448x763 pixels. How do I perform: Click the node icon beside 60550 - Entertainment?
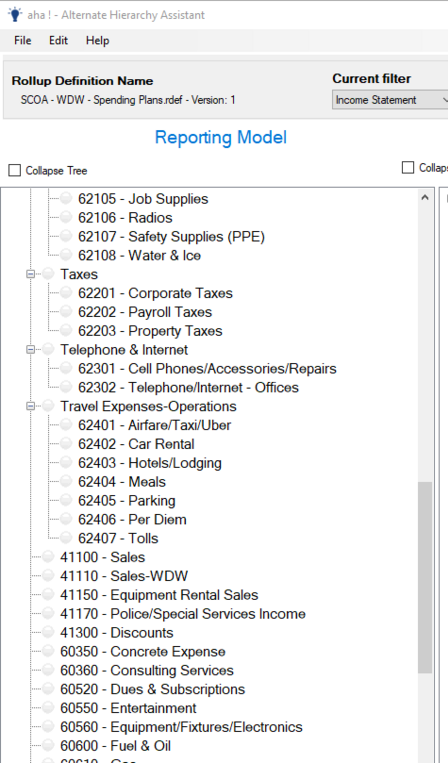[x=48, y=708]
